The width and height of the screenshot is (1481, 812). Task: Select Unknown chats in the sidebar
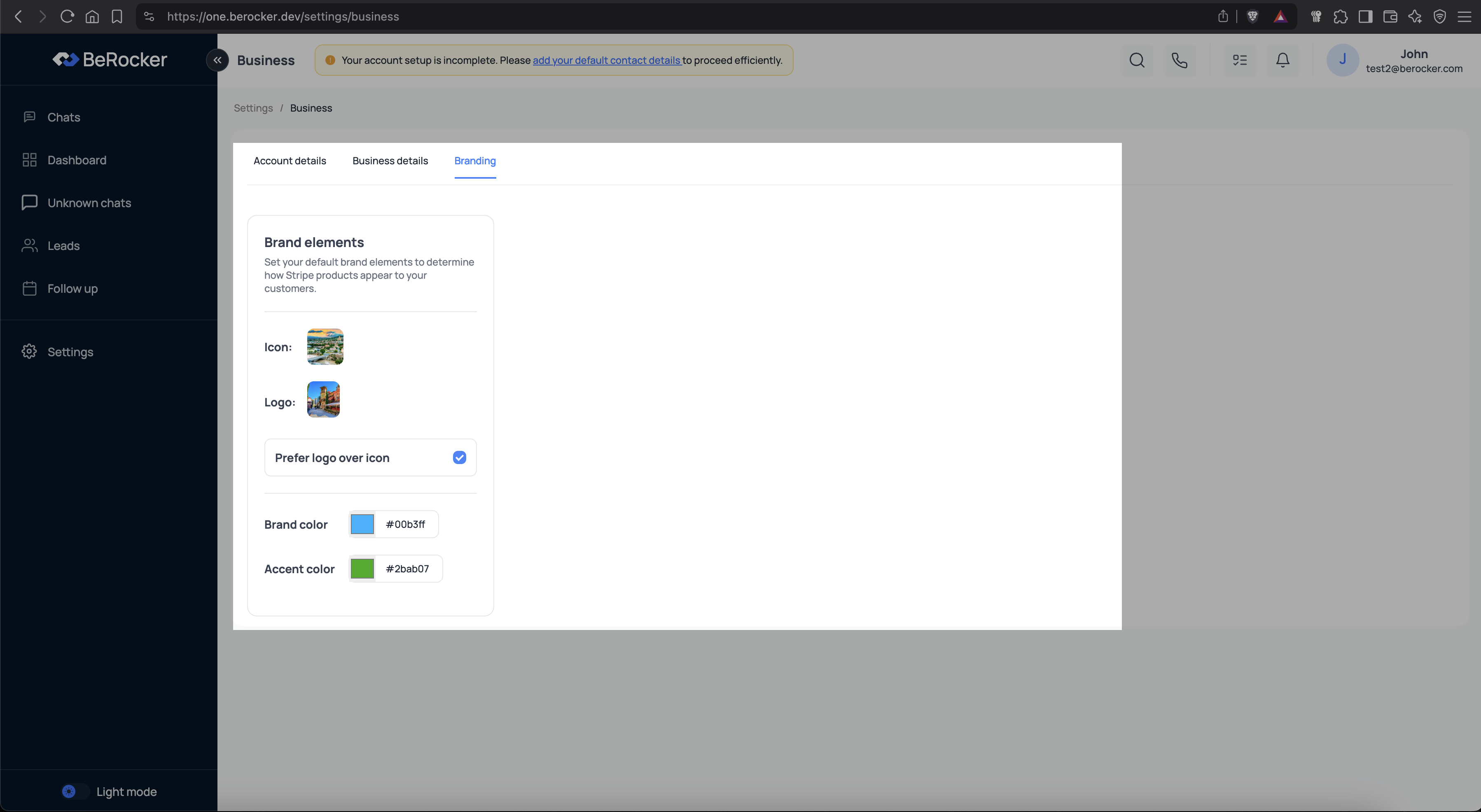tap(88, 203)
